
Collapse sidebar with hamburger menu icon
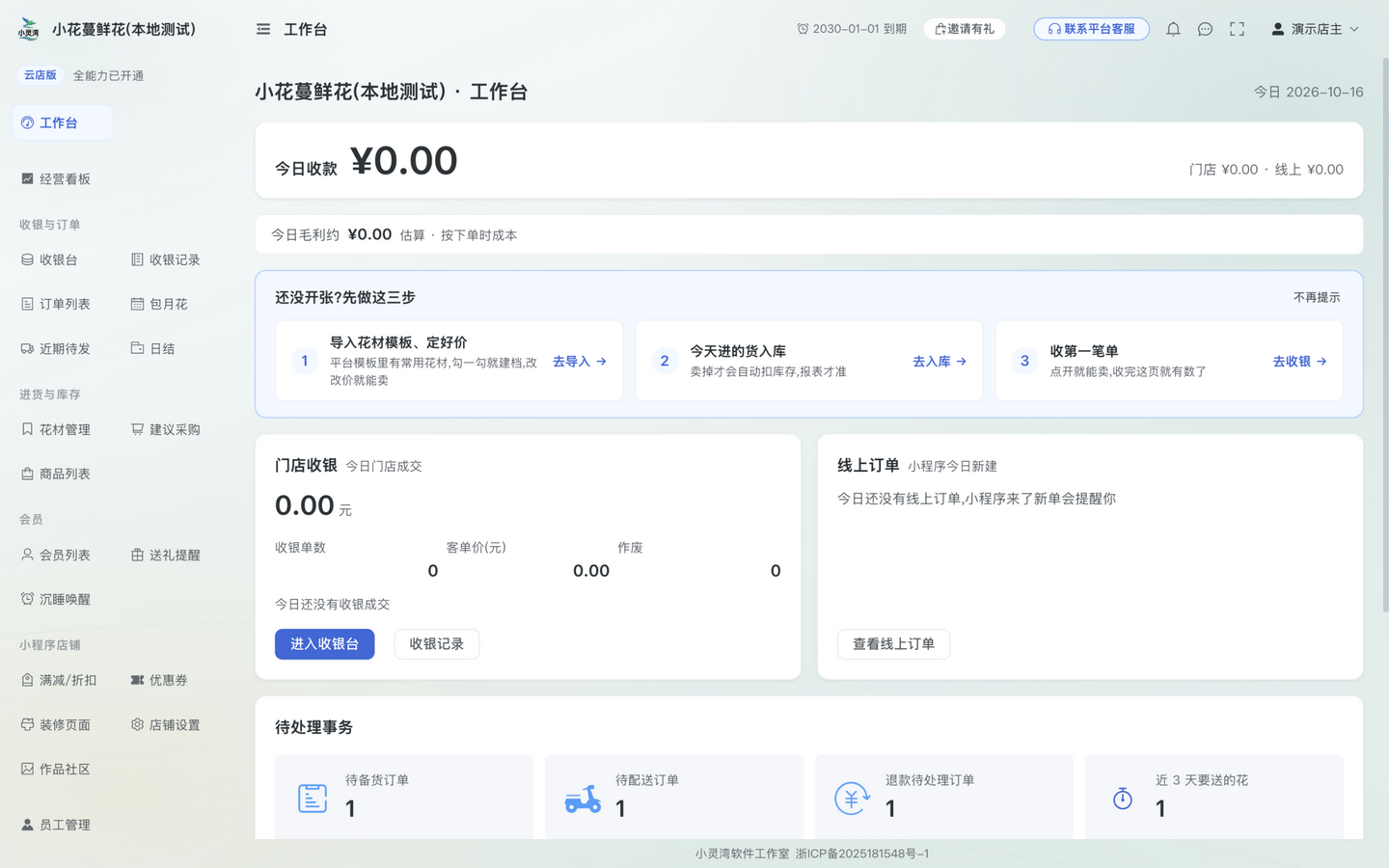pyautogui.click(x=263, y=29)
